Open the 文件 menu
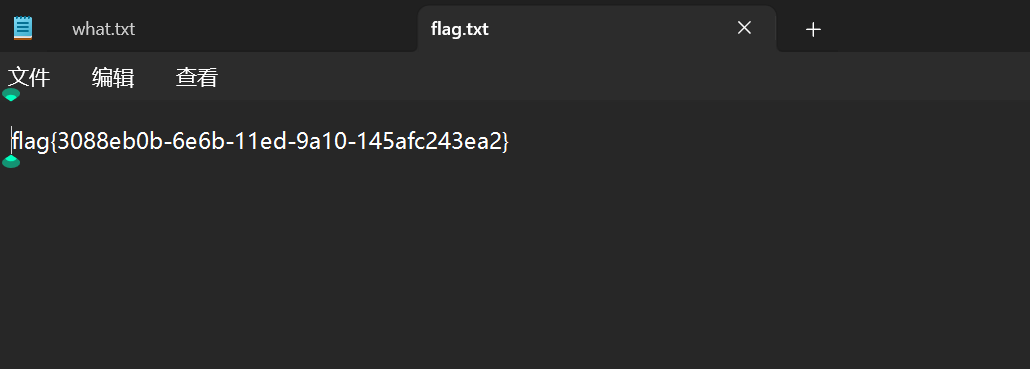 pos(29,77)
